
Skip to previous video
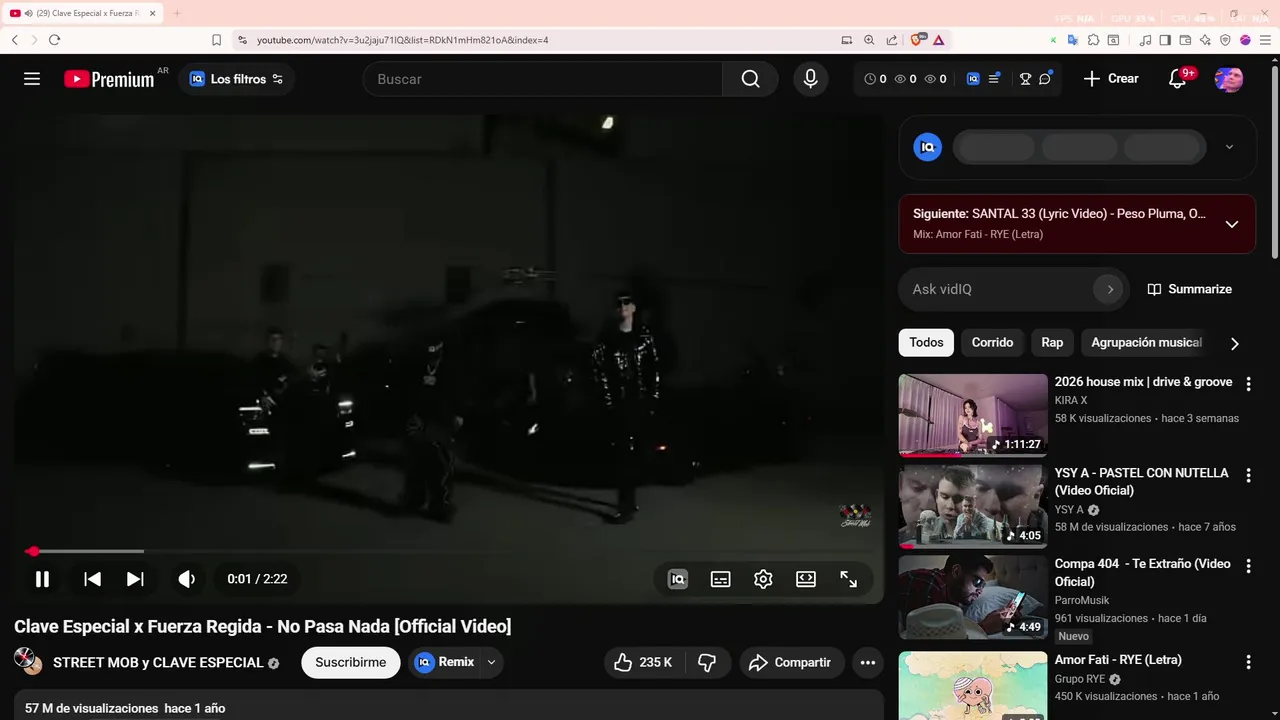pyautogui.click(x=92, y=579)
